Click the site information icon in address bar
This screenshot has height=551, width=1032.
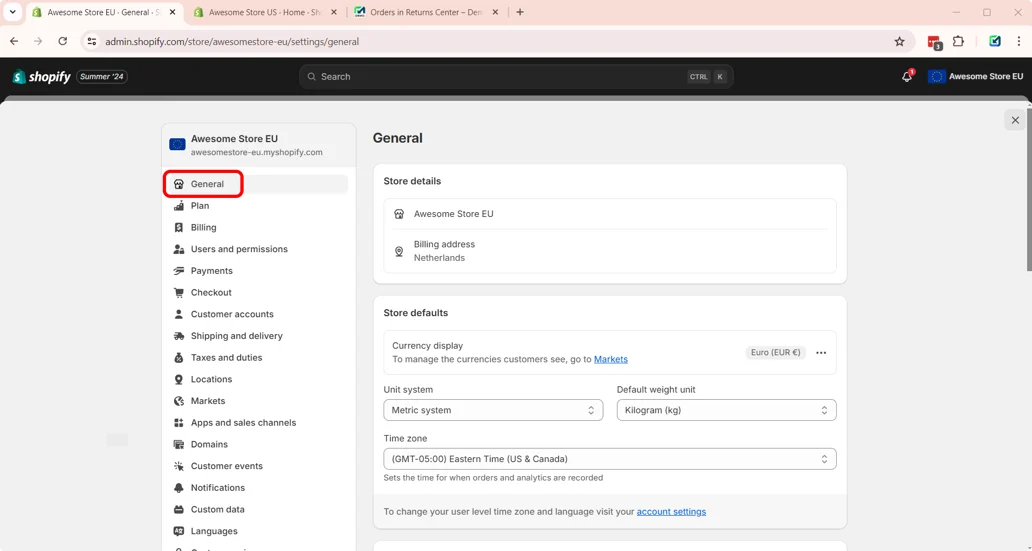[x=91, y=41]
